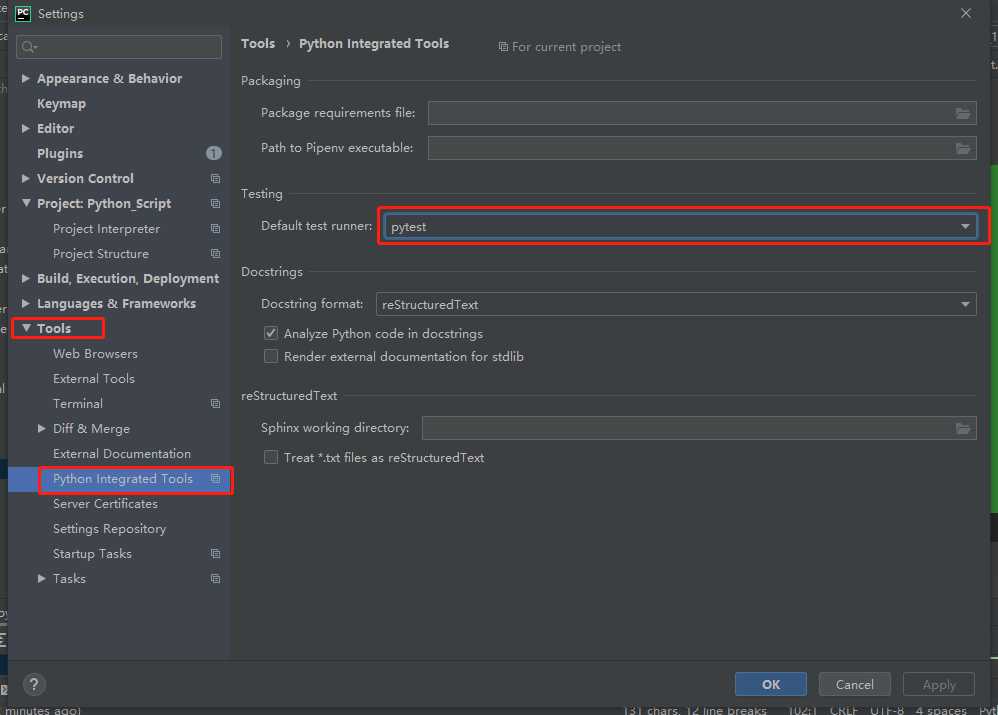The image size is (998, 715).
Task: Click the For current project icon
Action: coord(503,47)
